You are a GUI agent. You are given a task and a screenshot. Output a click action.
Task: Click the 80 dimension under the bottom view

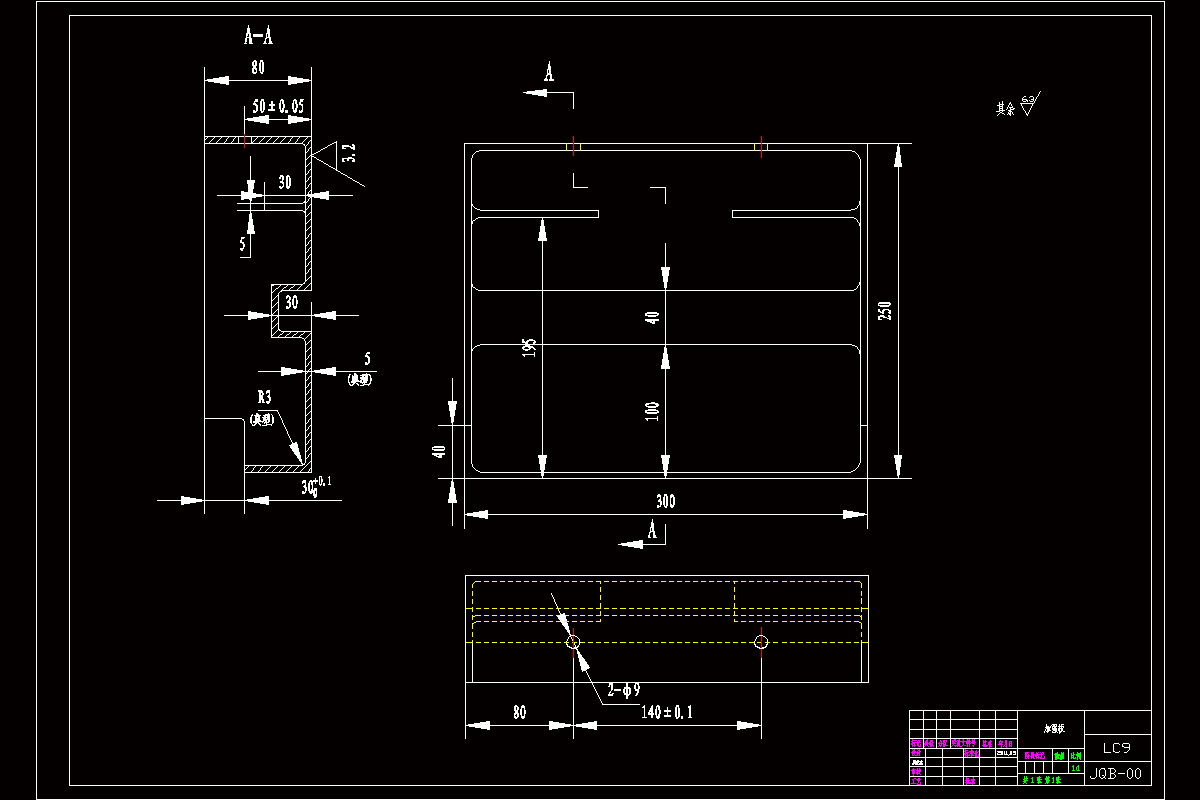pyautogui.click(x=519, y=713)
